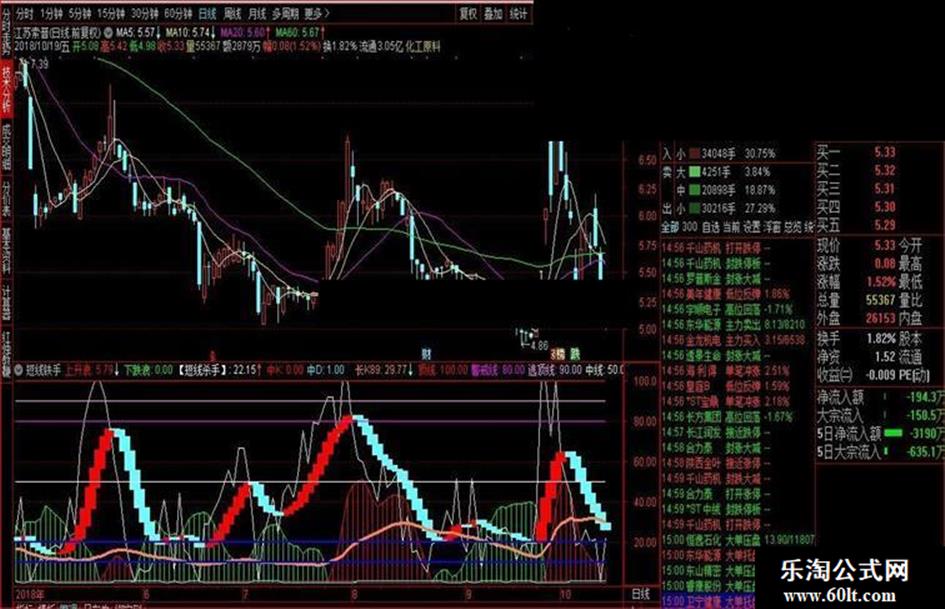The width and height of the screenshot is (945, 609).
Task: Switch to the 月线 monthly chart tab
Action: pos(257,13)
